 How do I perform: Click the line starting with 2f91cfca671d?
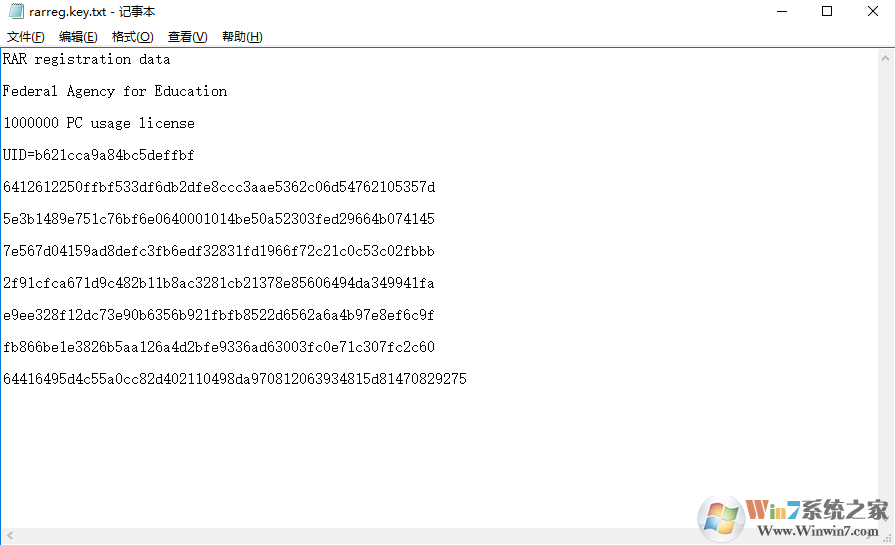tap(219, 283)
